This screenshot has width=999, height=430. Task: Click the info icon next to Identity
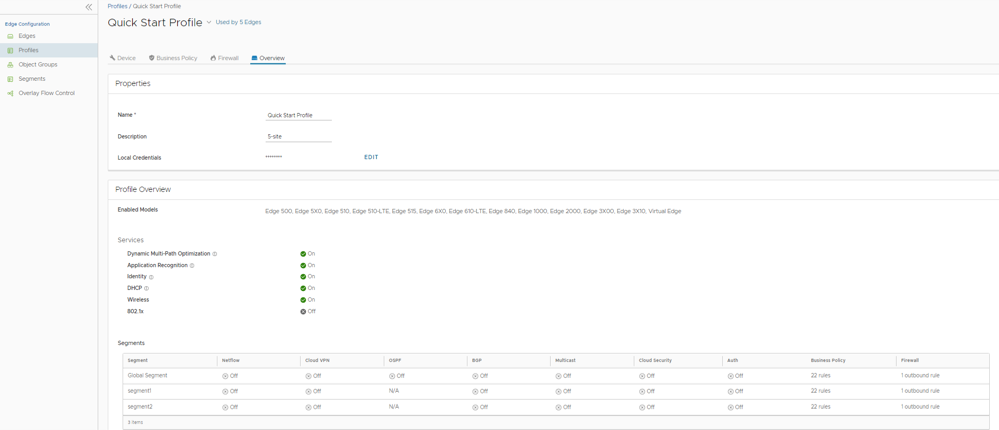click(151, 277)
